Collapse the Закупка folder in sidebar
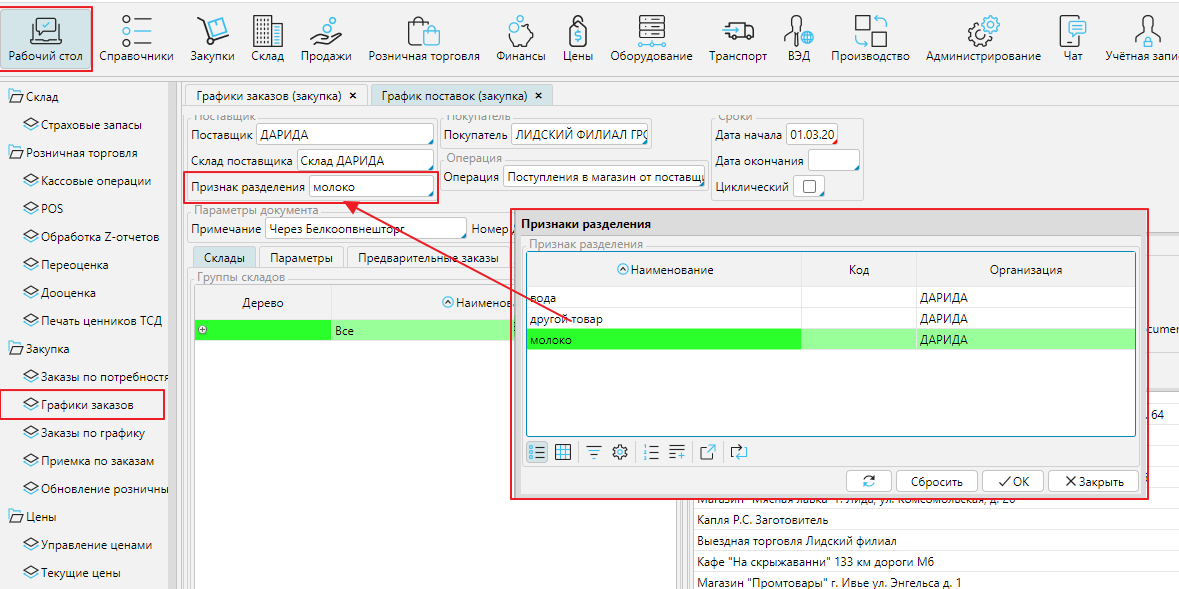 16,349
